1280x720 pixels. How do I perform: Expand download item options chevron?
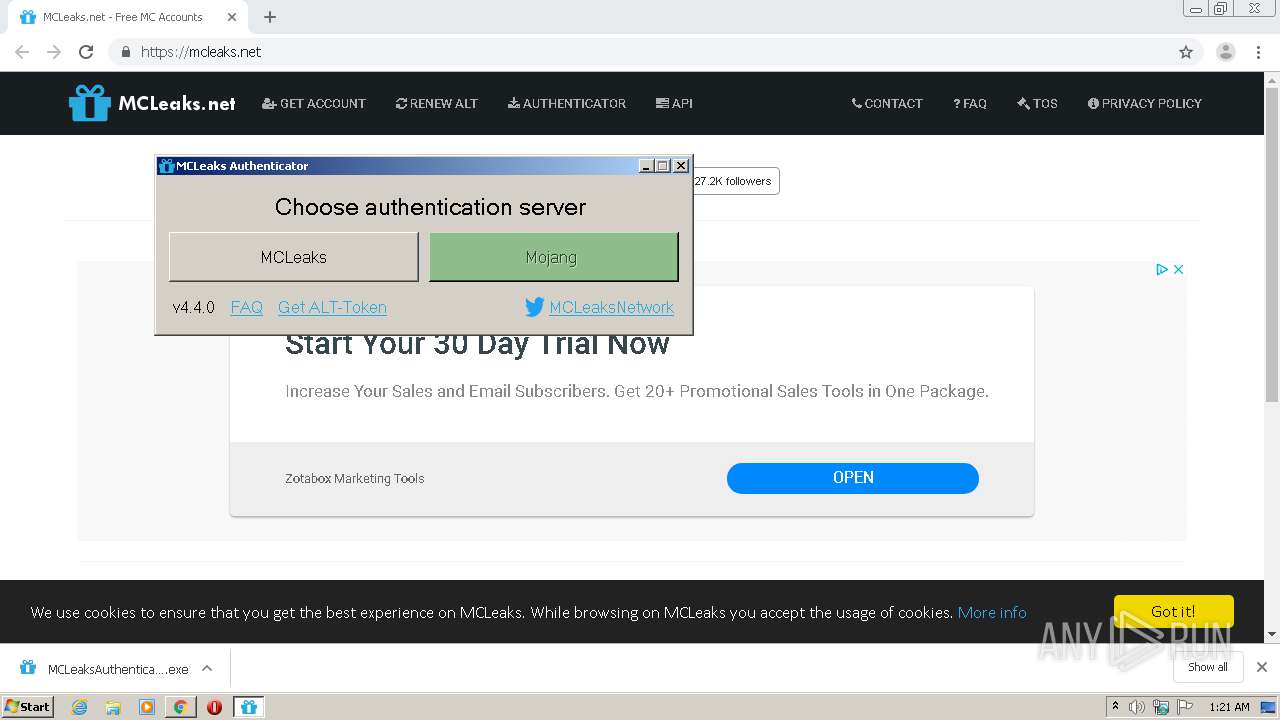[207, 668]
